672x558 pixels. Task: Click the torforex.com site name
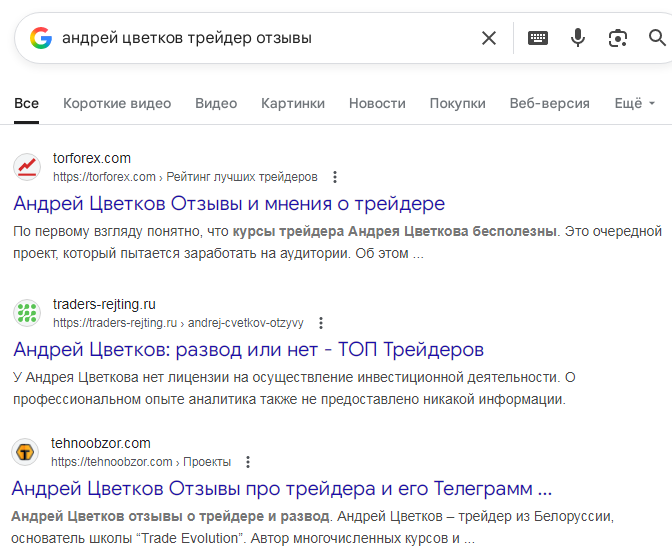click(x=92, y=158)
